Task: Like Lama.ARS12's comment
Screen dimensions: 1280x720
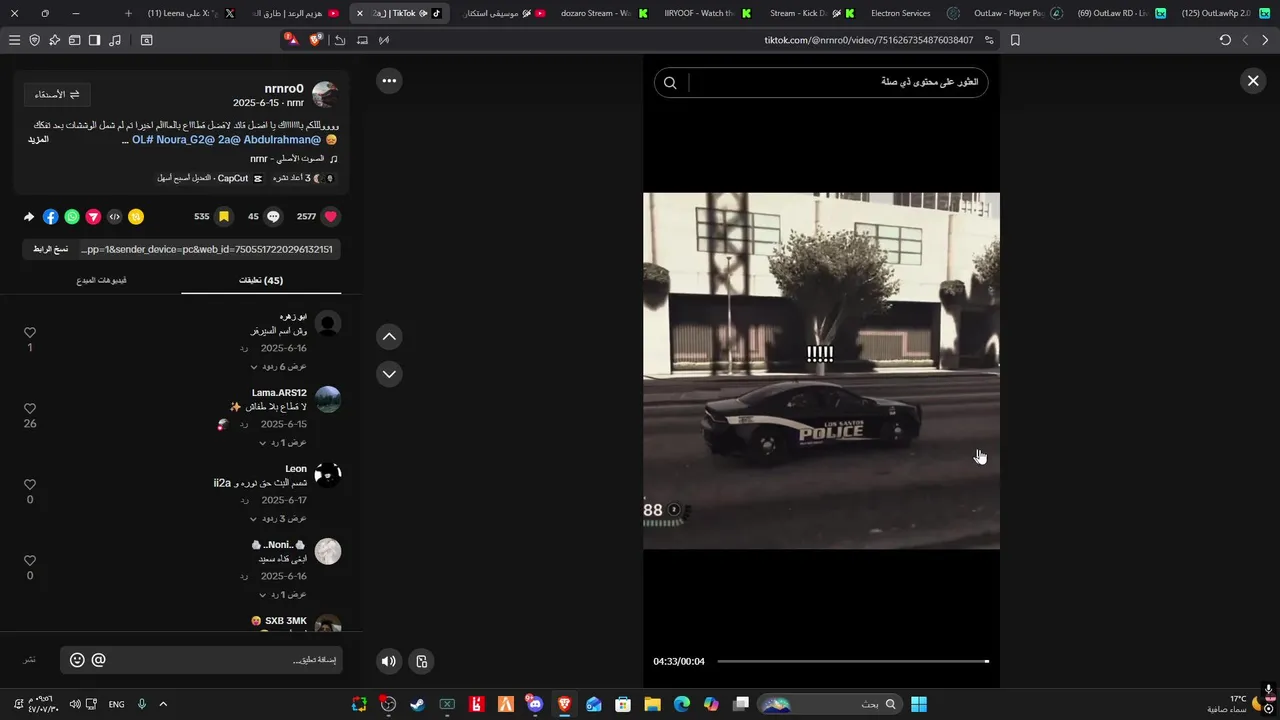Action: click(x=30, y=409)
